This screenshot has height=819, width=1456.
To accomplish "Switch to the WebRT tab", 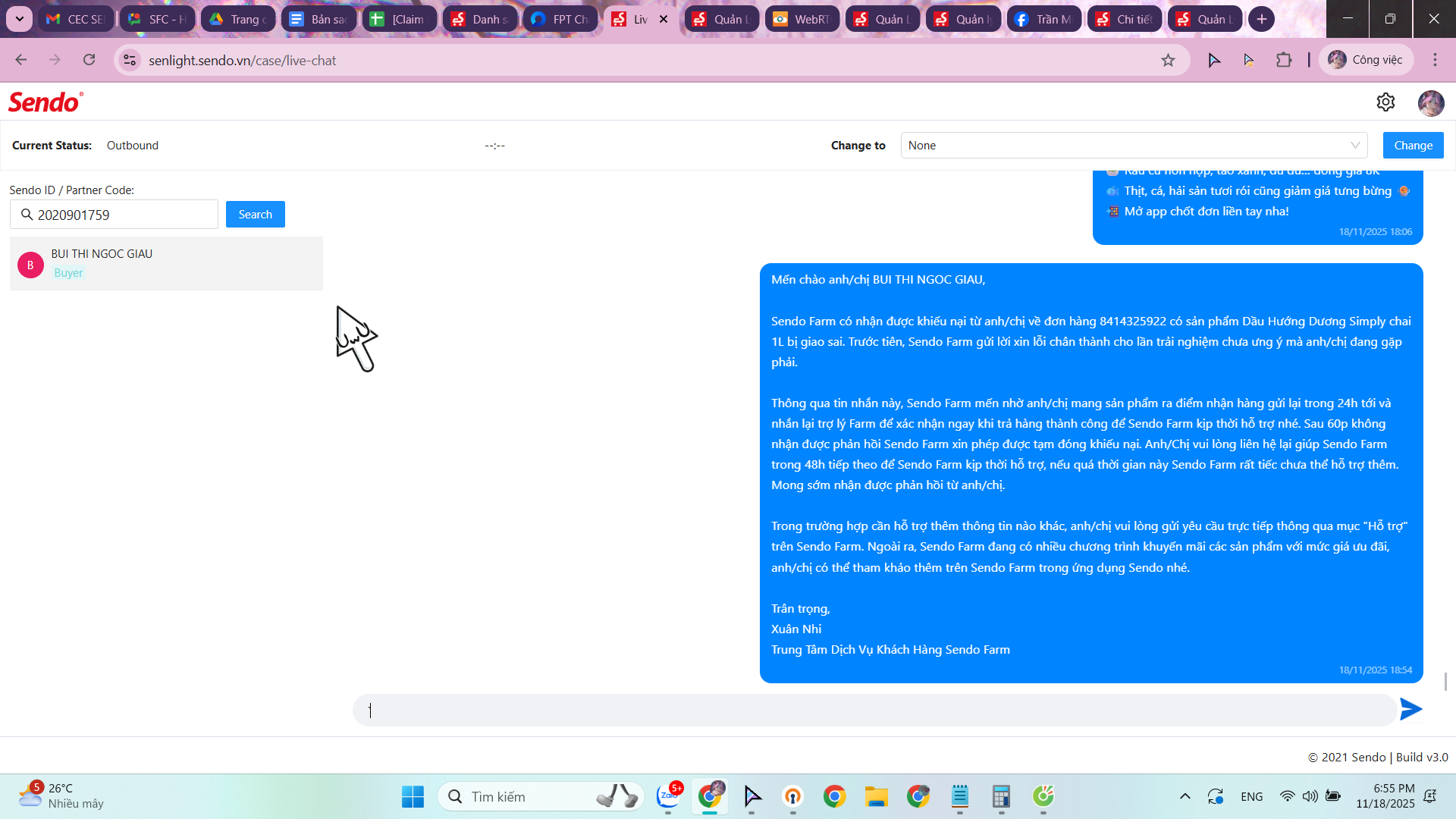I will click(802, 19).
